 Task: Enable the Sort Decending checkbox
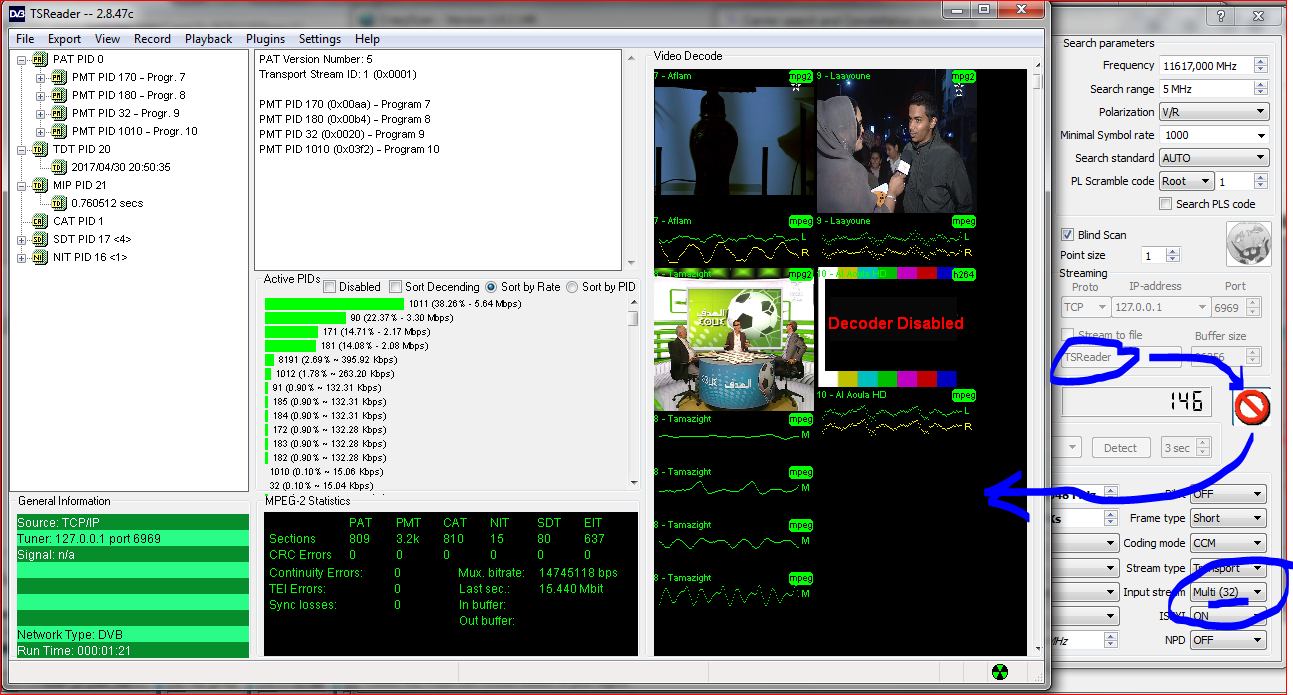395,287
